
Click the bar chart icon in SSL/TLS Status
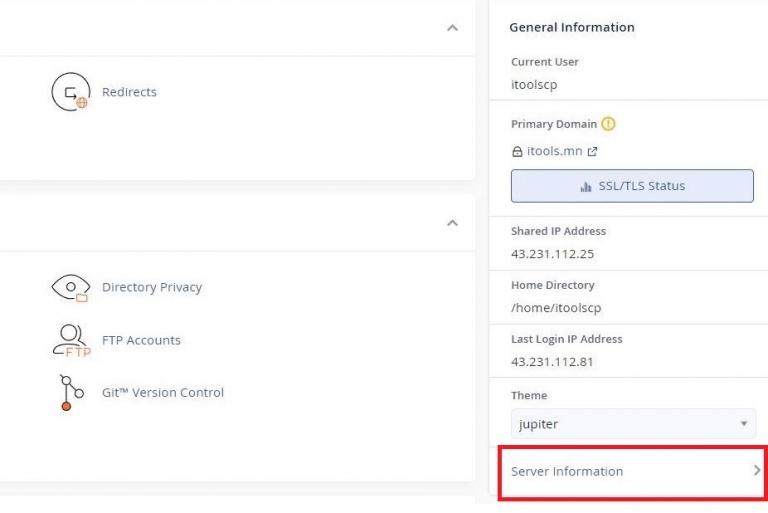[x=585, y=186]
